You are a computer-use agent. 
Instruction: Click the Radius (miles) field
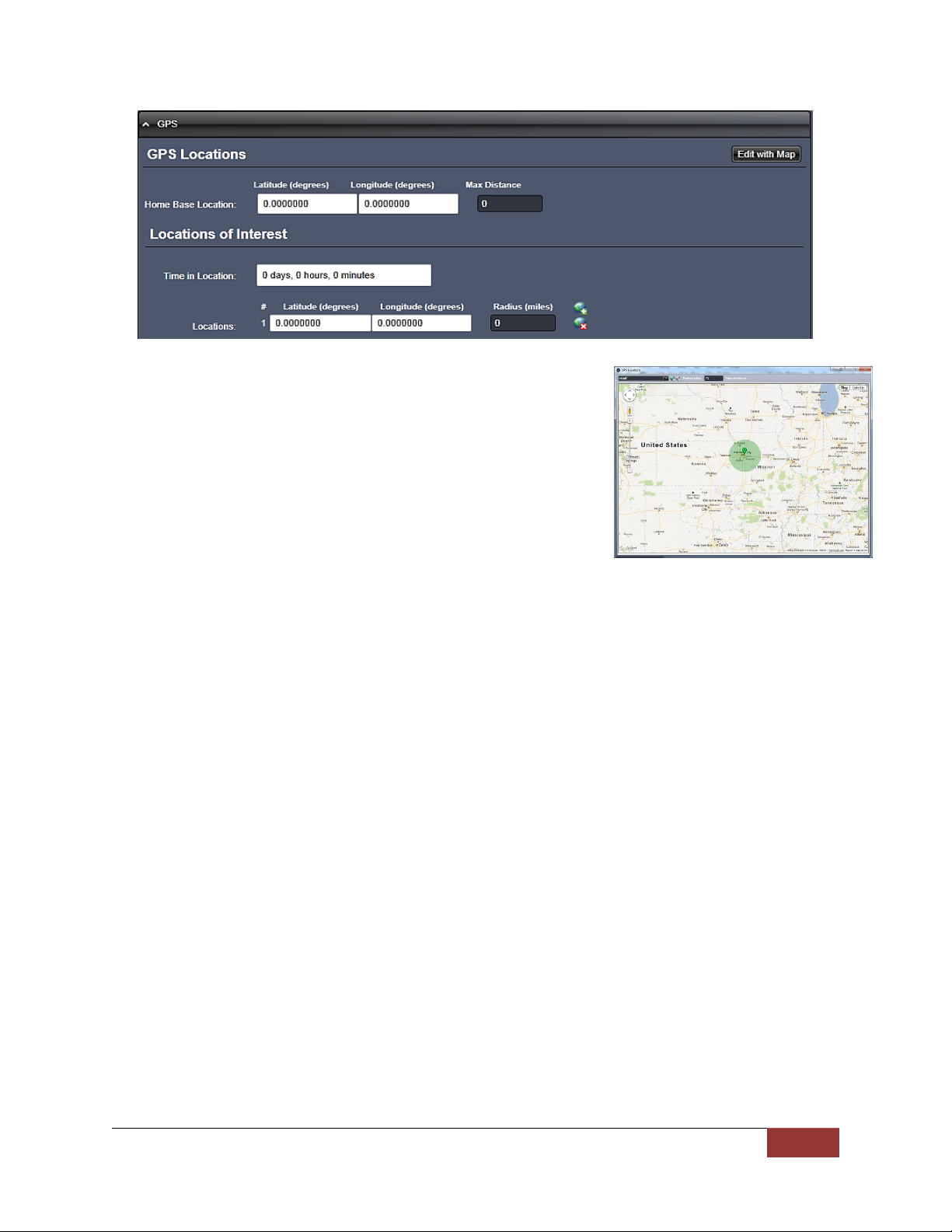(x=522, y=323)
